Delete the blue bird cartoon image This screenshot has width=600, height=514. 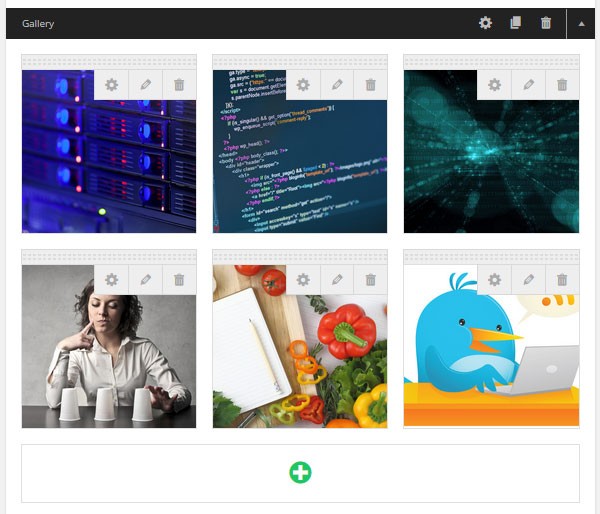point(562,280)
